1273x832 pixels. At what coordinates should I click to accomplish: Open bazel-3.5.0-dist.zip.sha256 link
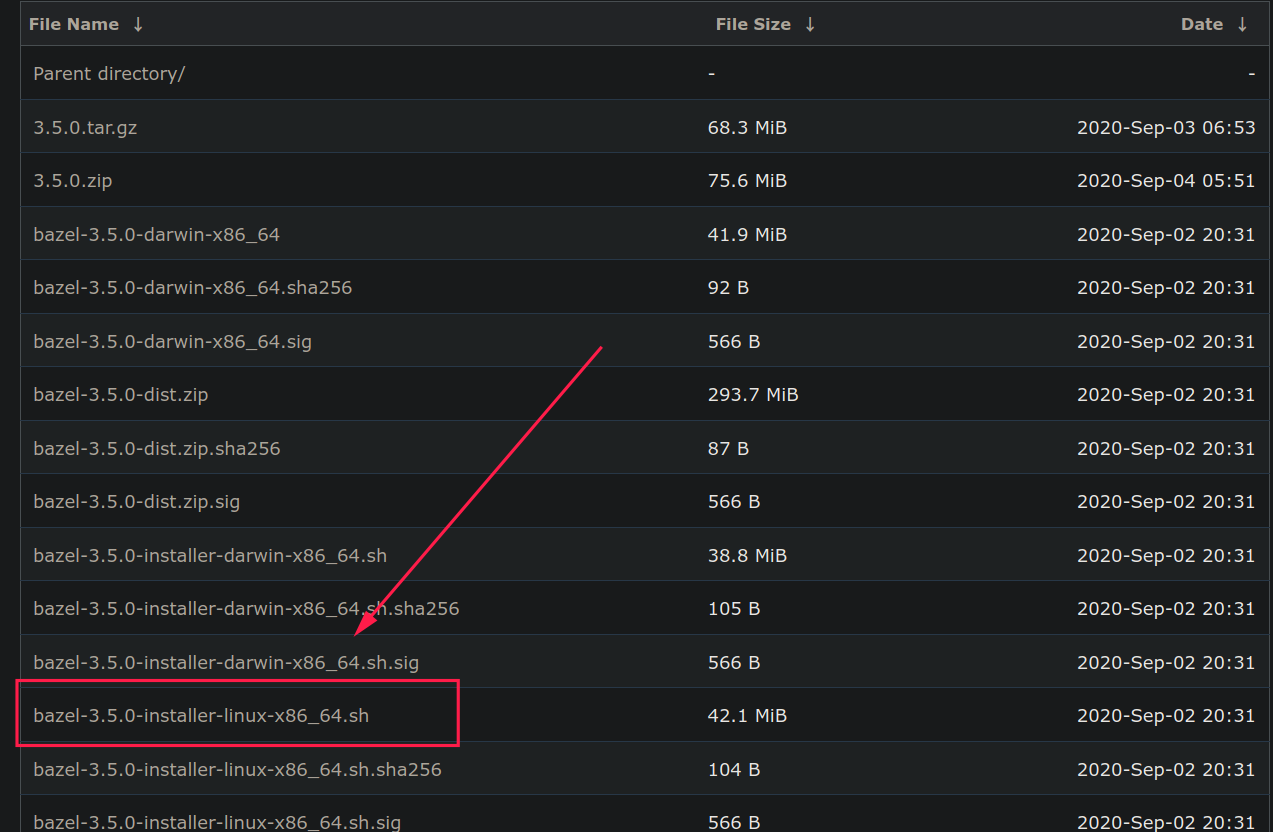coord(157,449)
